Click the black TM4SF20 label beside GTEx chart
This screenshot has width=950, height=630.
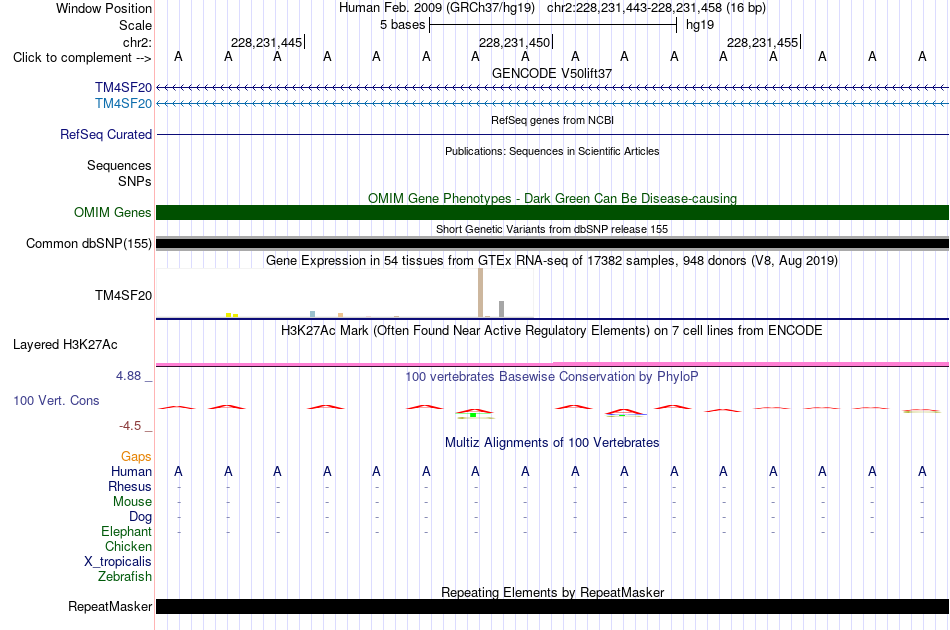pos(124,296)
